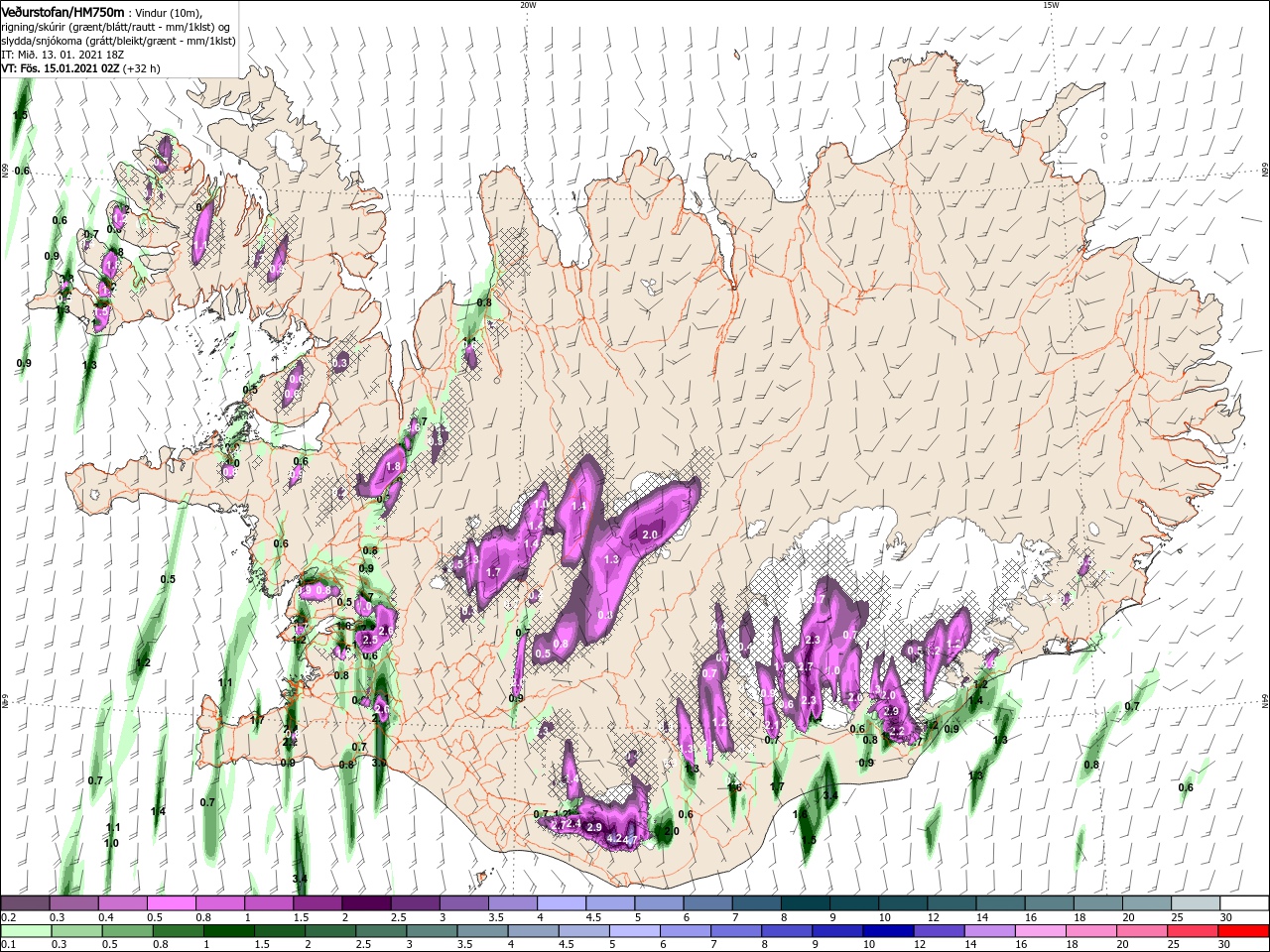Click the snow legend swatch between 1.5 and 2
Image resolution: width=1270 pixels, height=952 pixels.
[317, 903]
